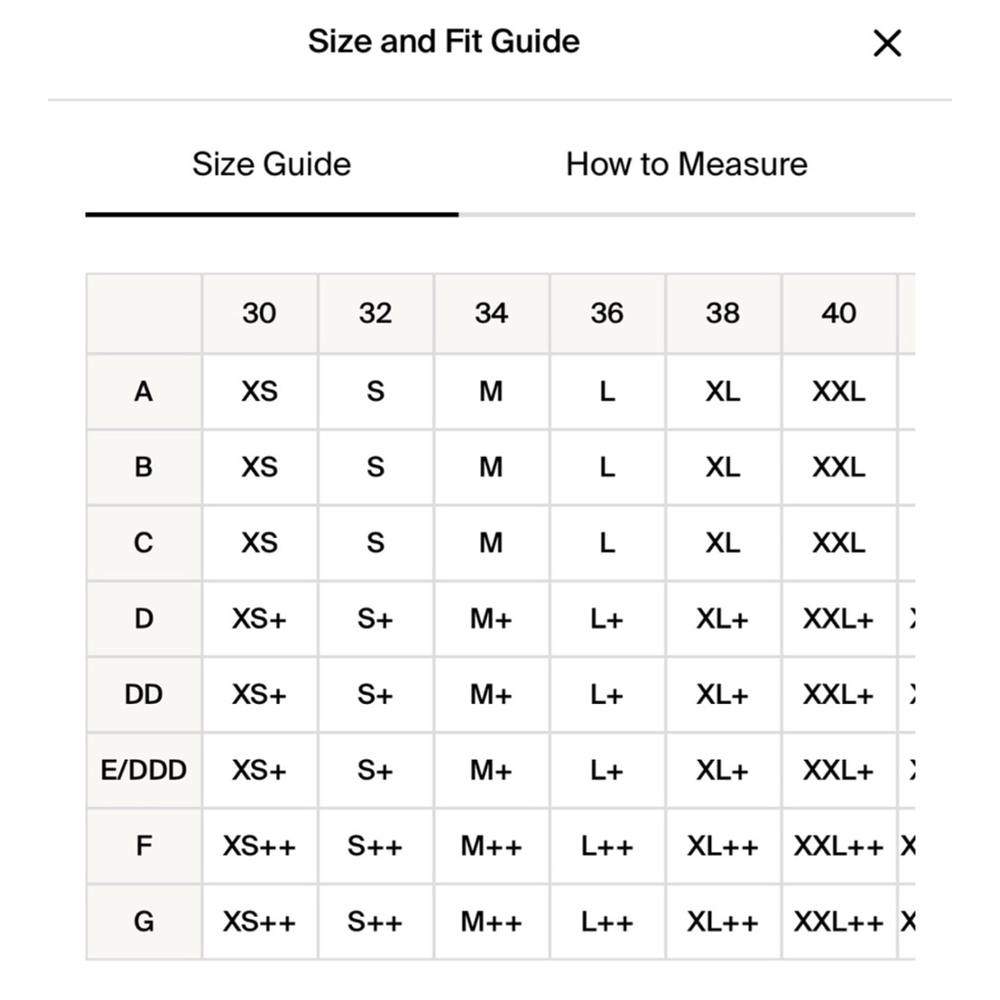Switch to the How to Measure tab
This screenshot has height=1000, width=1000.
[687, 165]
